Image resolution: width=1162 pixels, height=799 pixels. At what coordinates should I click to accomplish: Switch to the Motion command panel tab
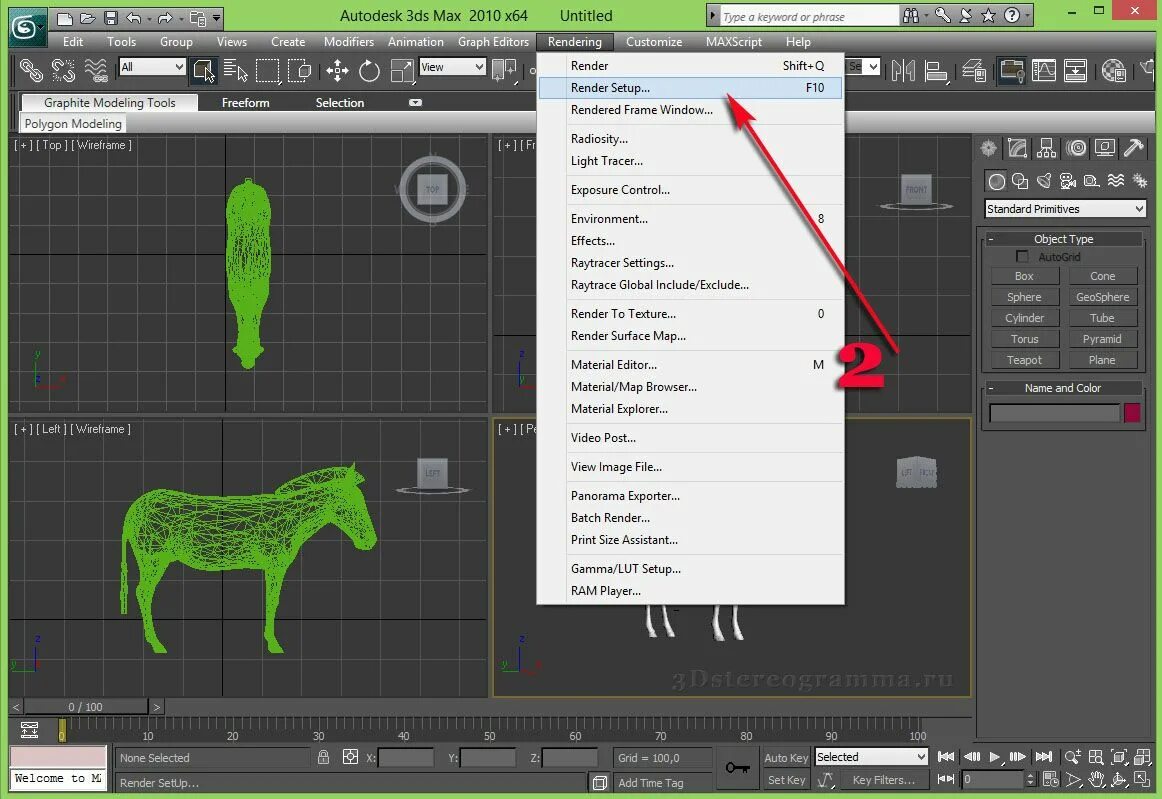tap(1076, 148)
